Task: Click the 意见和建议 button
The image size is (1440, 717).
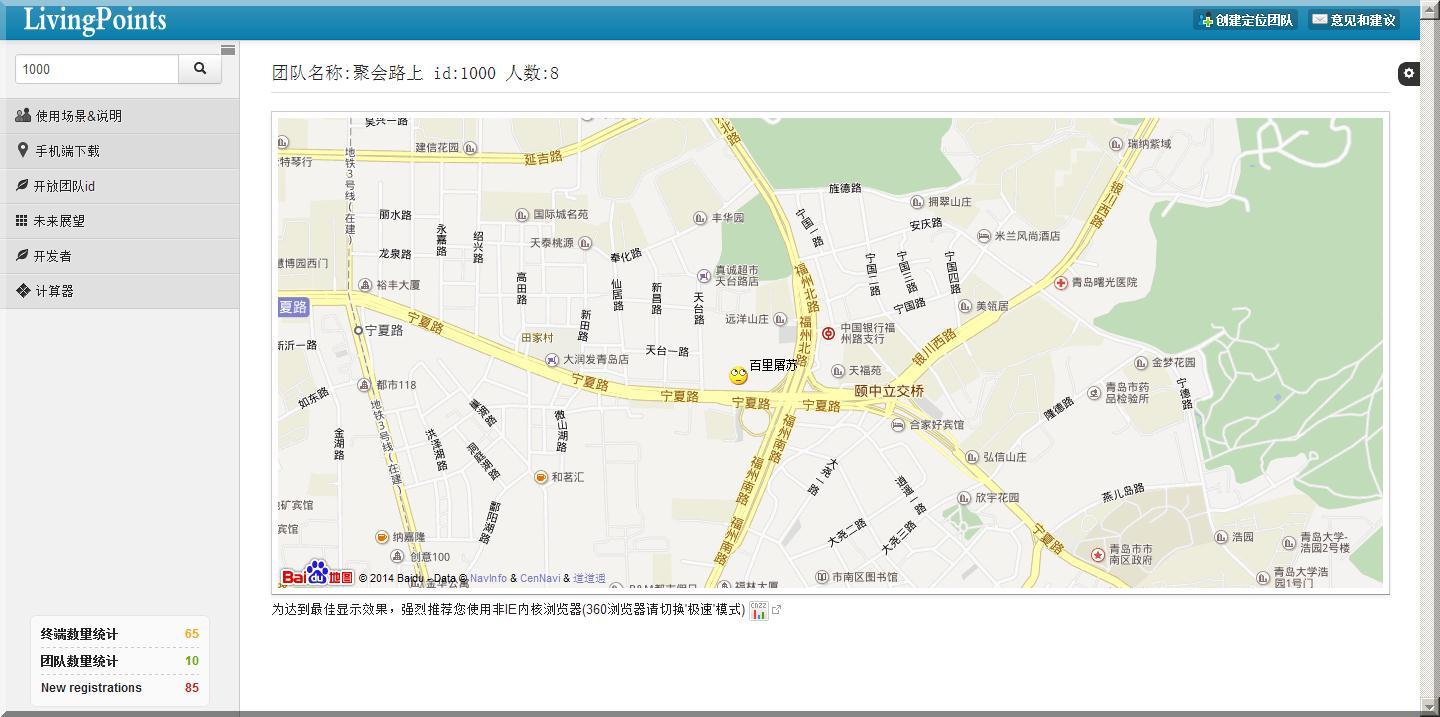Action: point(1353,19)
